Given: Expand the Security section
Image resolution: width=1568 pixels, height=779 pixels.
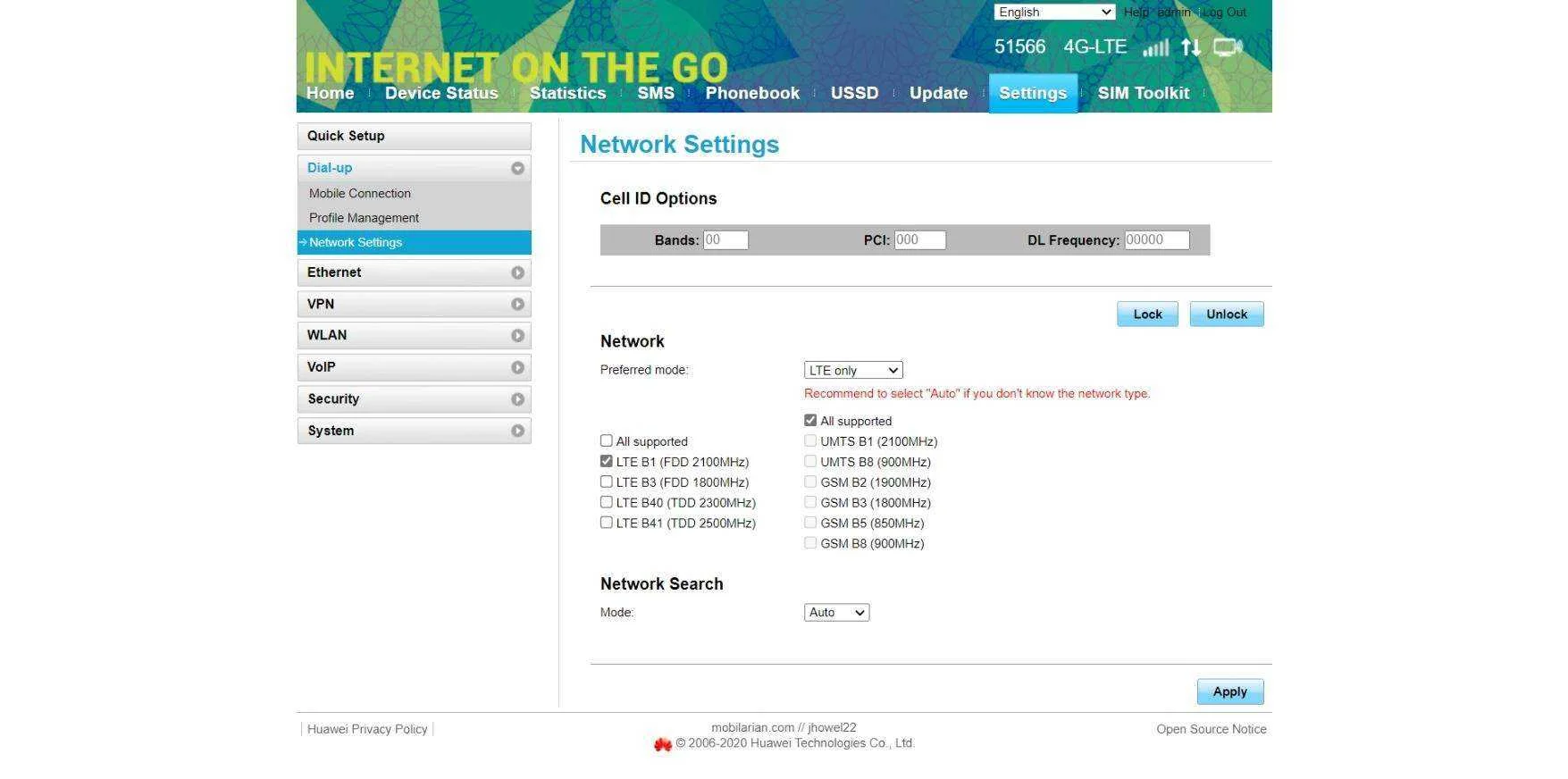Looking at the screenshot, I should tap(415, 399).
